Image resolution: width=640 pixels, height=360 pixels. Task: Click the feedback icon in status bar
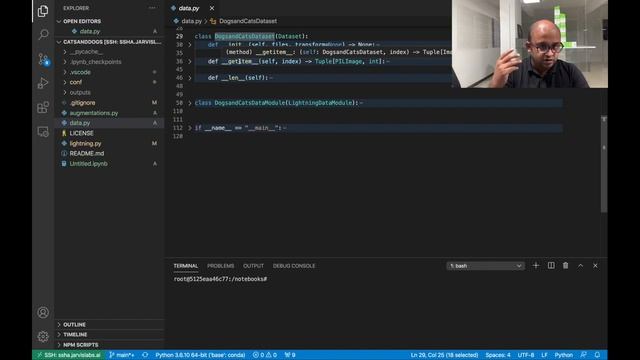[584, 355]
